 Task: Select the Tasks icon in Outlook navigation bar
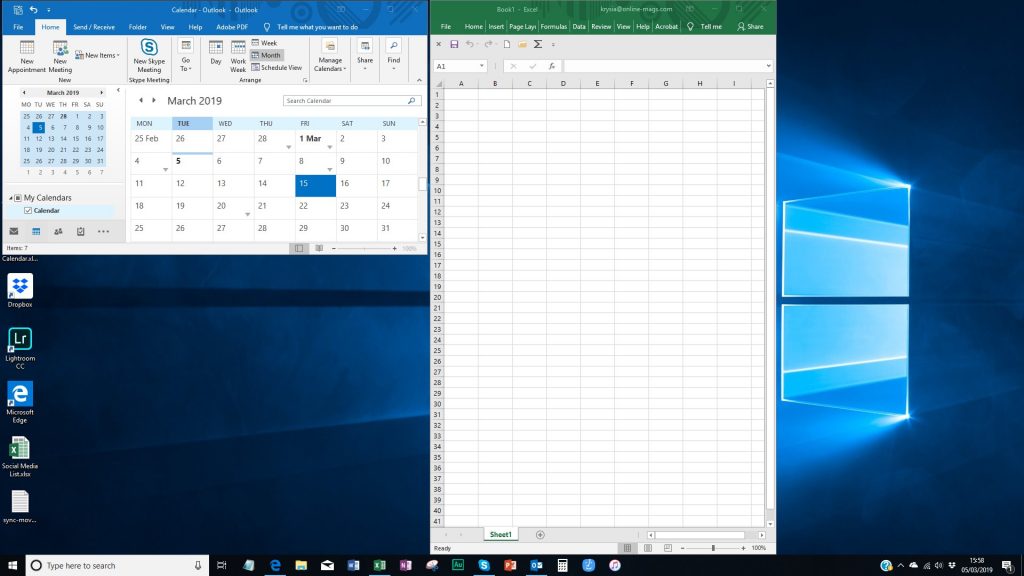click(x=79, y=231)
